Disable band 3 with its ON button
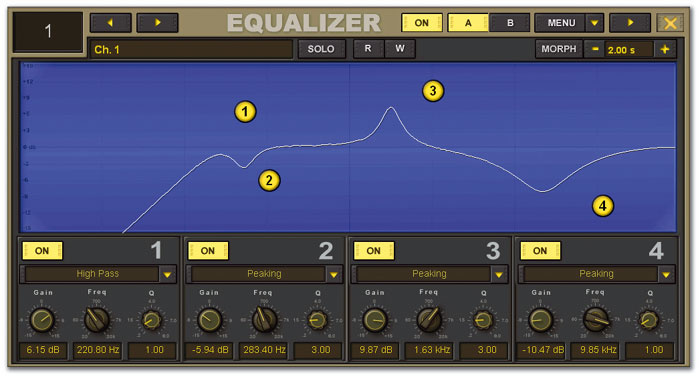 click(374, 251)
